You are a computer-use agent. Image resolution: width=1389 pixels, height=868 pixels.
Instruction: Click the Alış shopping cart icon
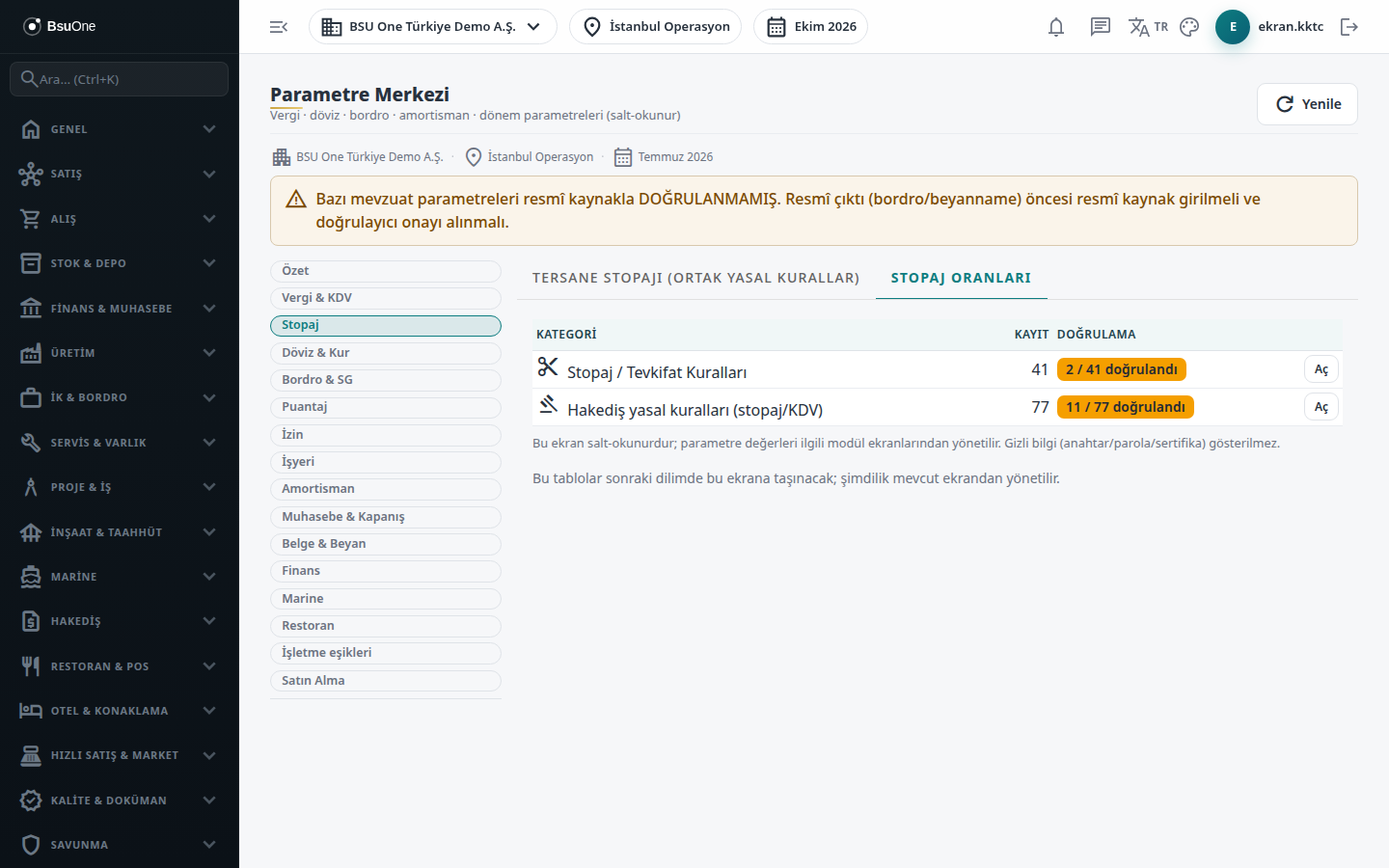coord(31,219)
